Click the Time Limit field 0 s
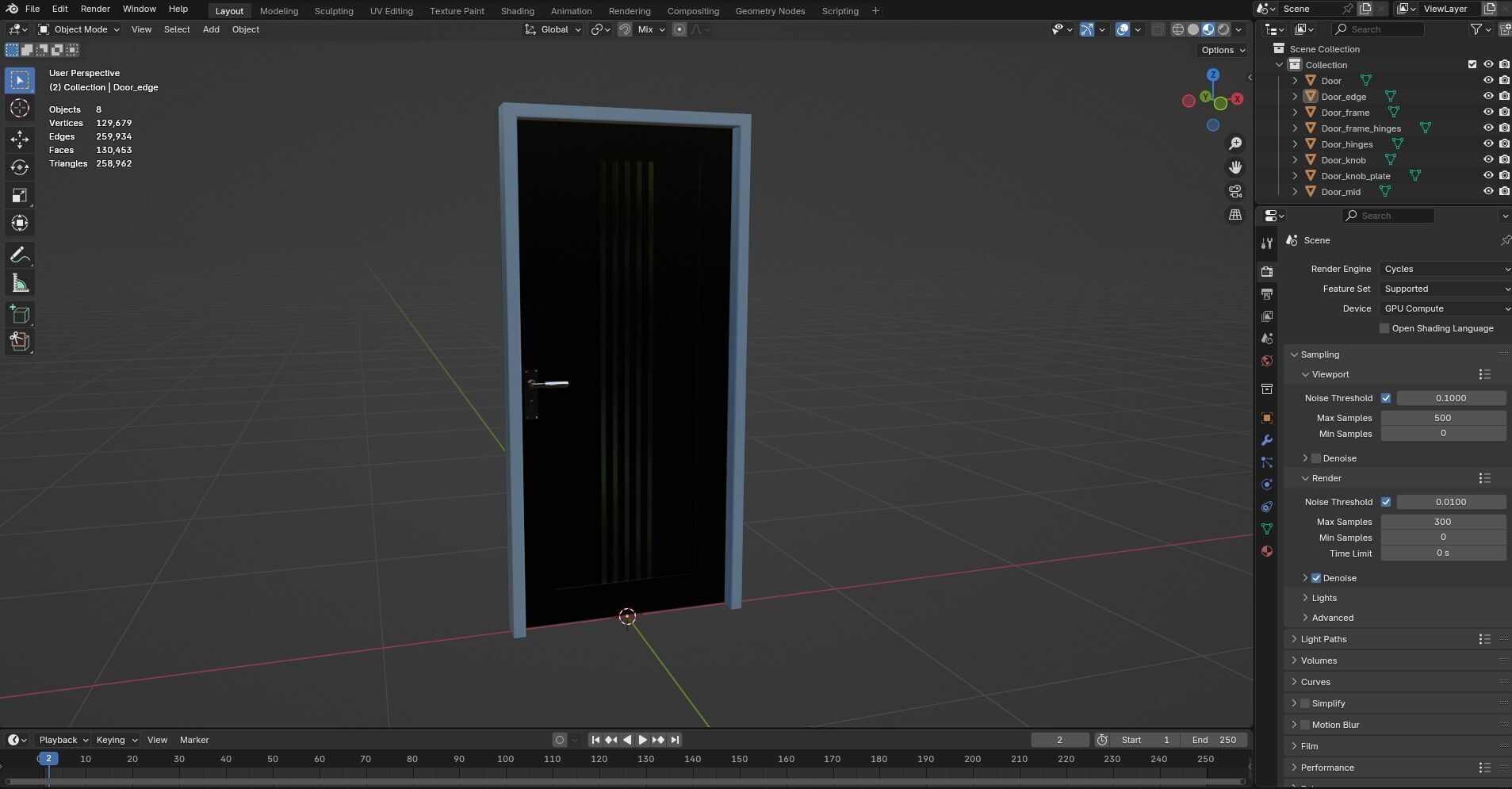Image resolution: width=1512 pixels, height=789 pixels. click(1443, 553)
